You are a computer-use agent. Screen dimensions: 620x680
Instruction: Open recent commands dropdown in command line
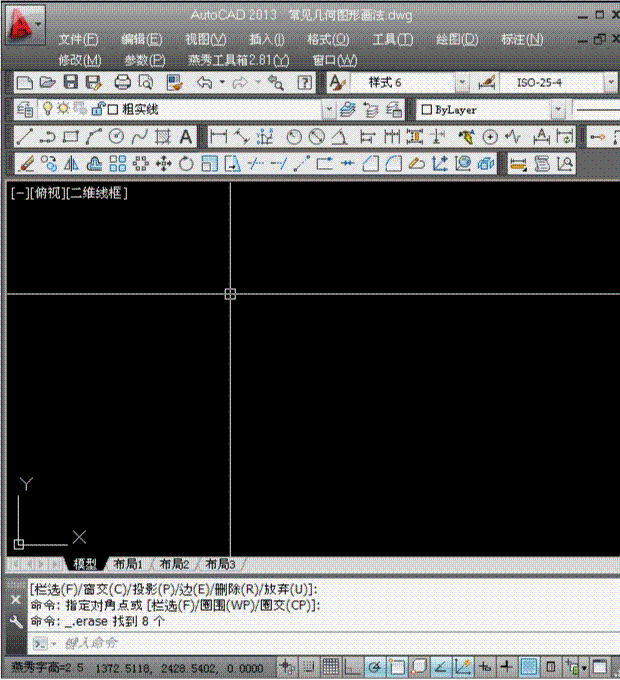pyautogui.click(x=54, y=644)
